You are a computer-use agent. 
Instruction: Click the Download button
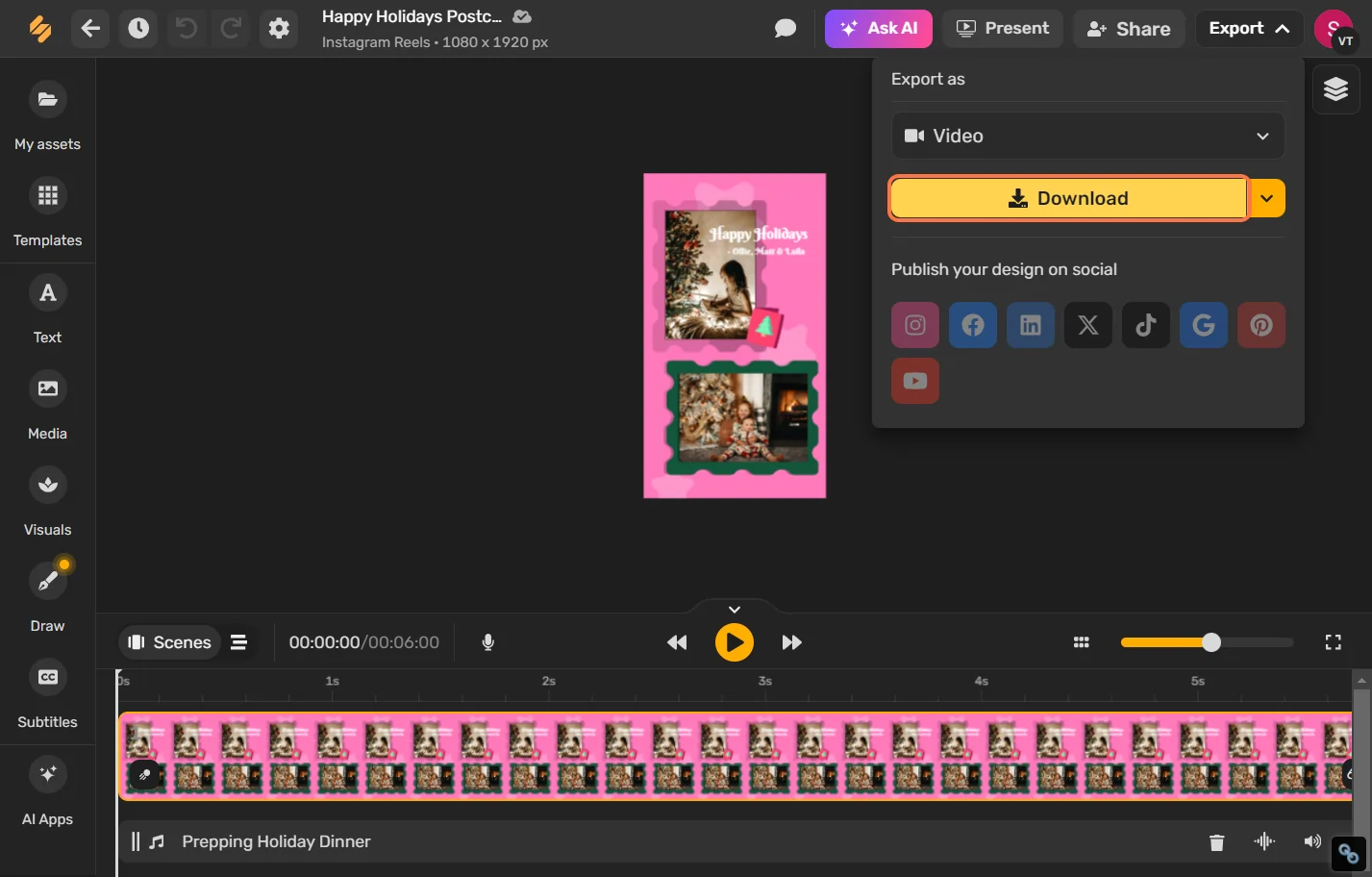(x=1067, y=198)
